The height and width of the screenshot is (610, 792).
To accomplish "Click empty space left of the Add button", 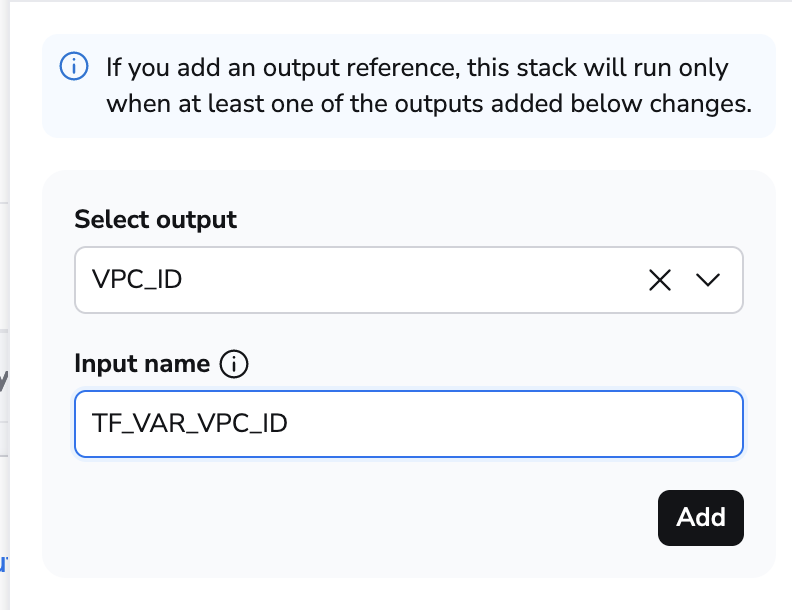I will click(x=400, y=518).
